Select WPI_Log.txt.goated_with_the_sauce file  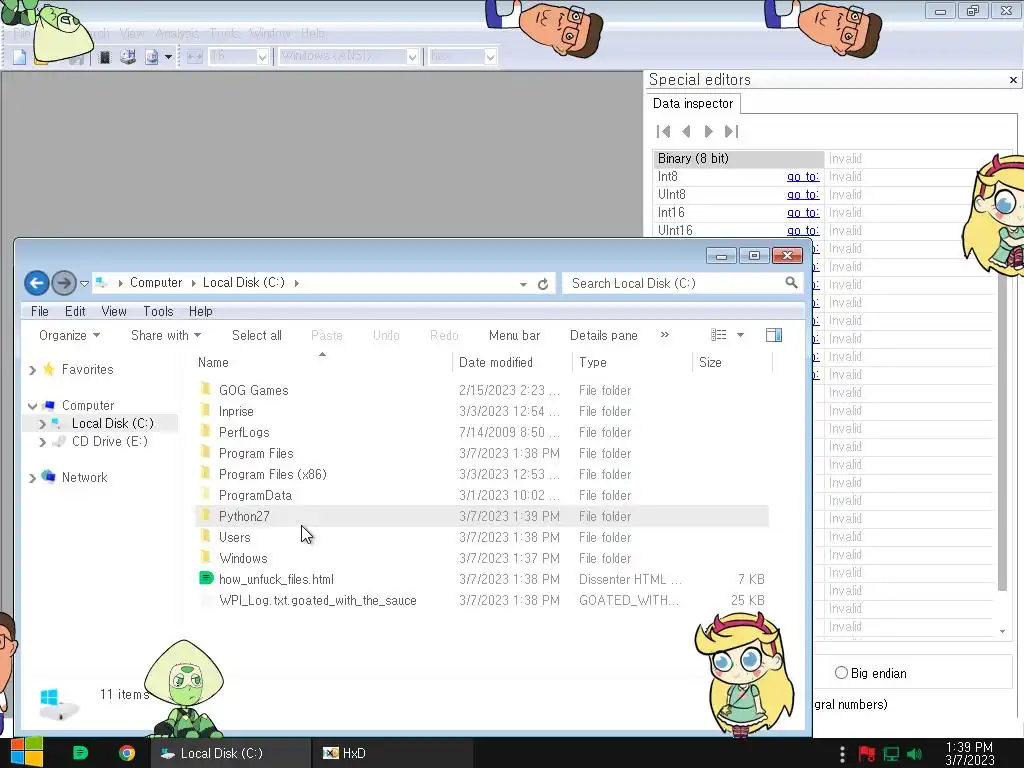317,600
